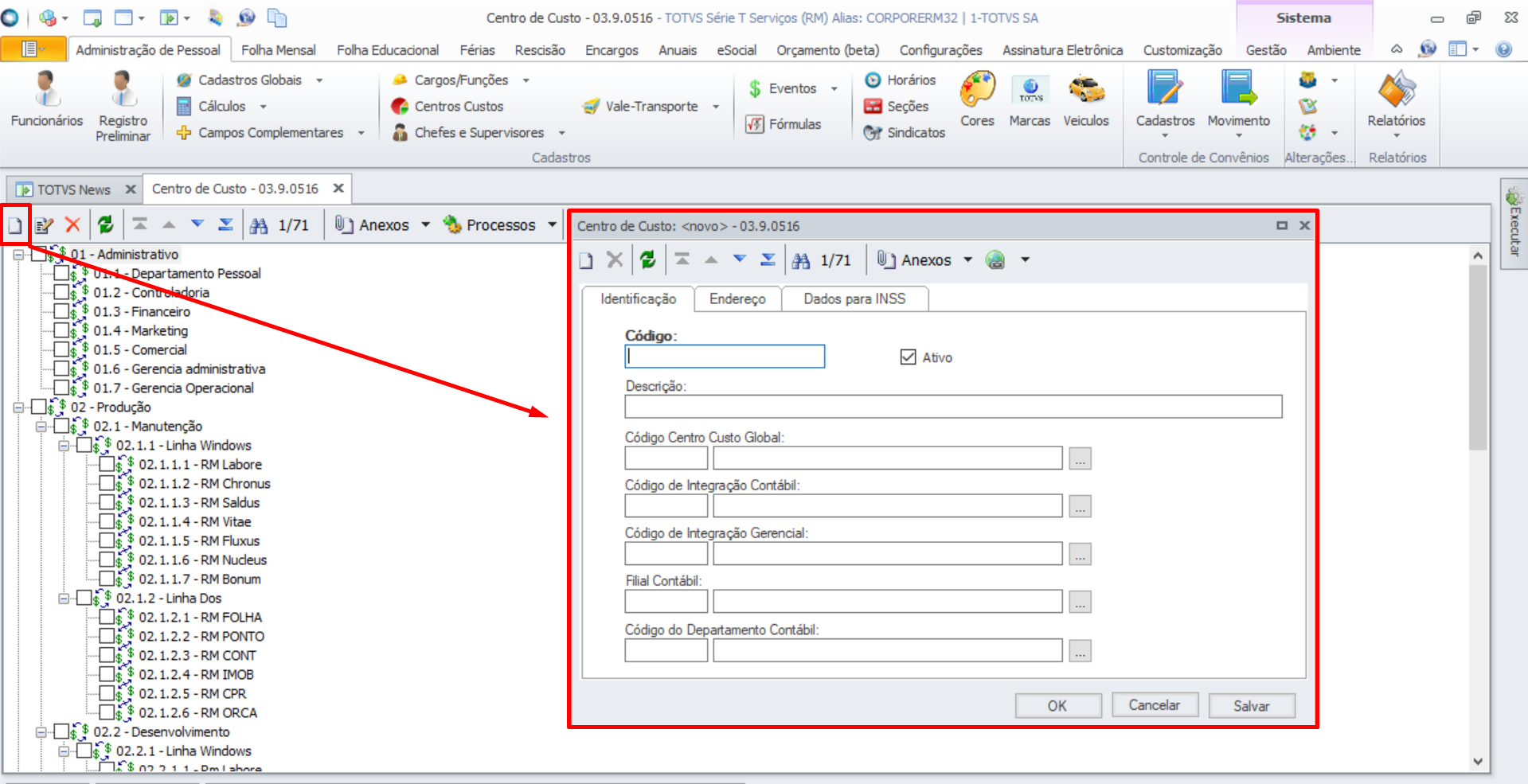Open the Veículos taxi icon
Viewport: 1528px width, 784px height.
tap(1086, 99)
